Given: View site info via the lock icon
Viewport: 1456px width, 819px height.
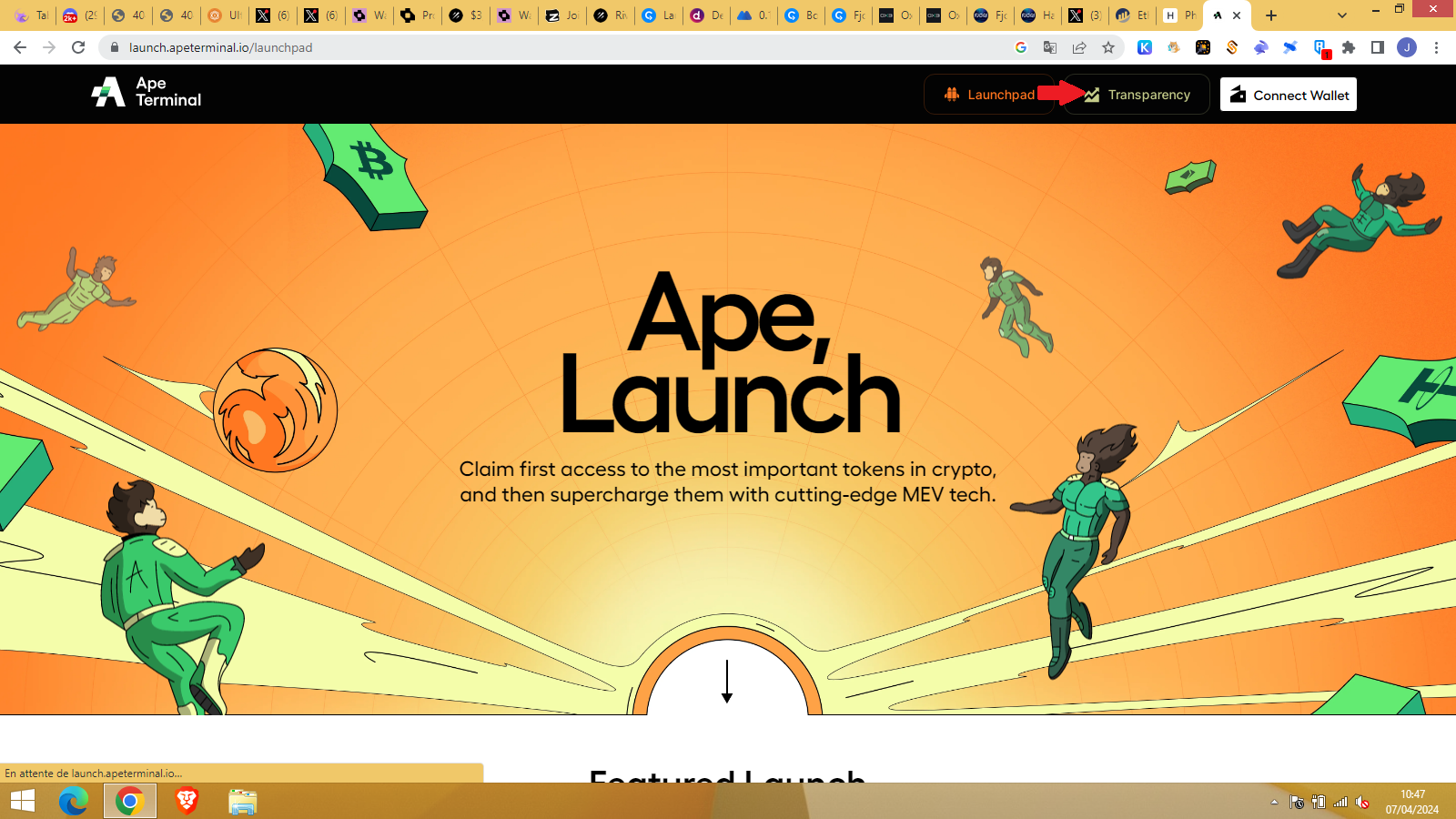Looking at the screenshot, I should 114,47.
